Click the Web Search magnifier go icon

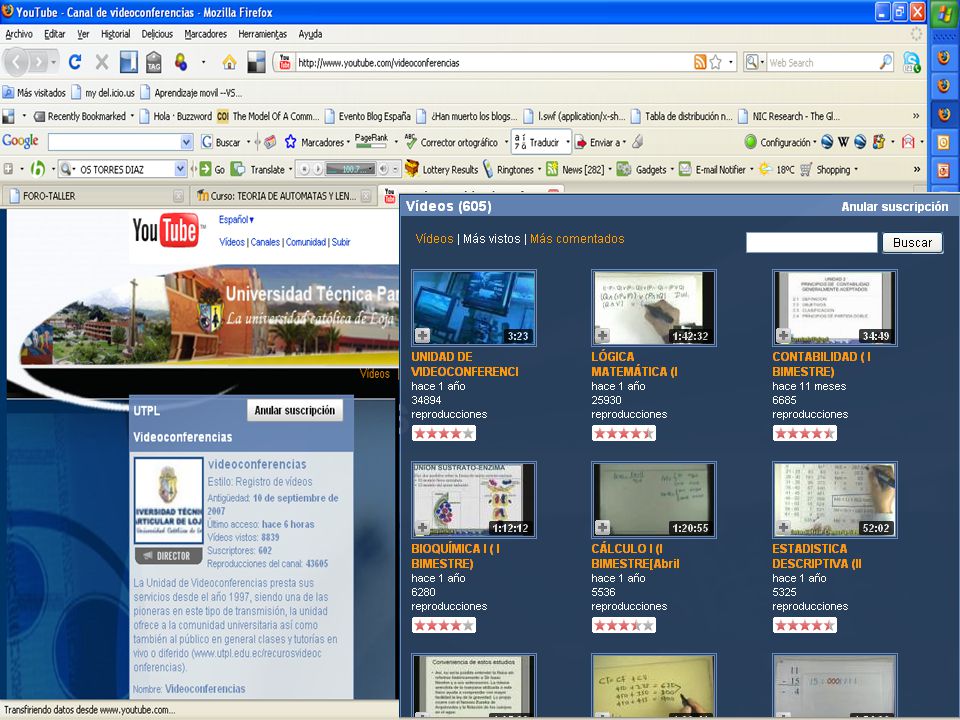point(885,62)
